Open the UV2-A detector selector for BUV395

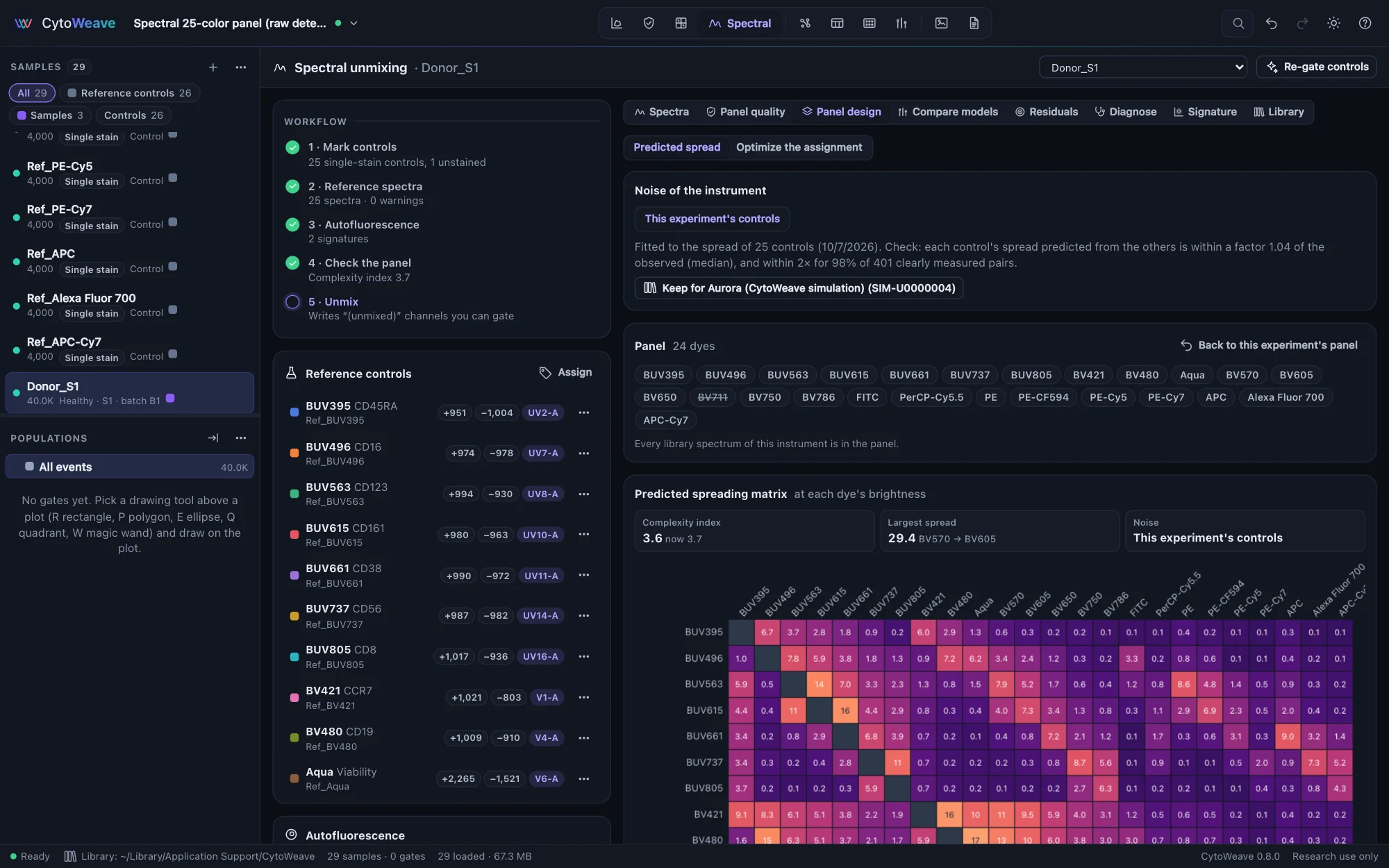tap(543, 412)
